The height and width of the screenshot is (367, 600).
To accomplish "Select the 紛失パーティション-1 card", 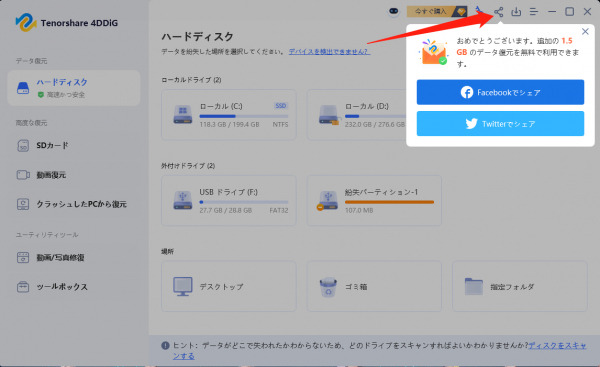I will 374,200.
